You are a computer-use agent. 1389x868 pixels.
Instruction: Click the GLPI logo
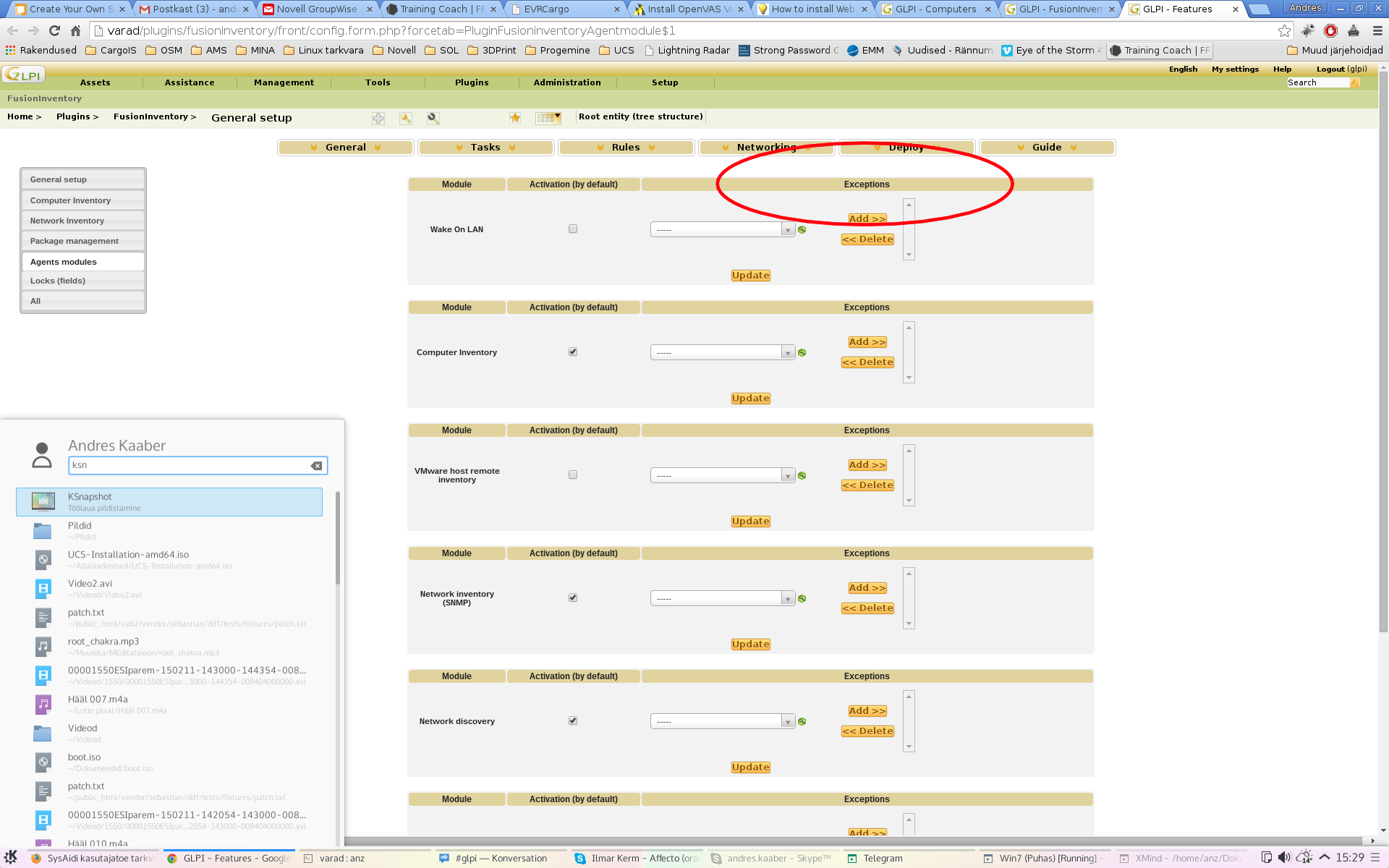(24, 75)
